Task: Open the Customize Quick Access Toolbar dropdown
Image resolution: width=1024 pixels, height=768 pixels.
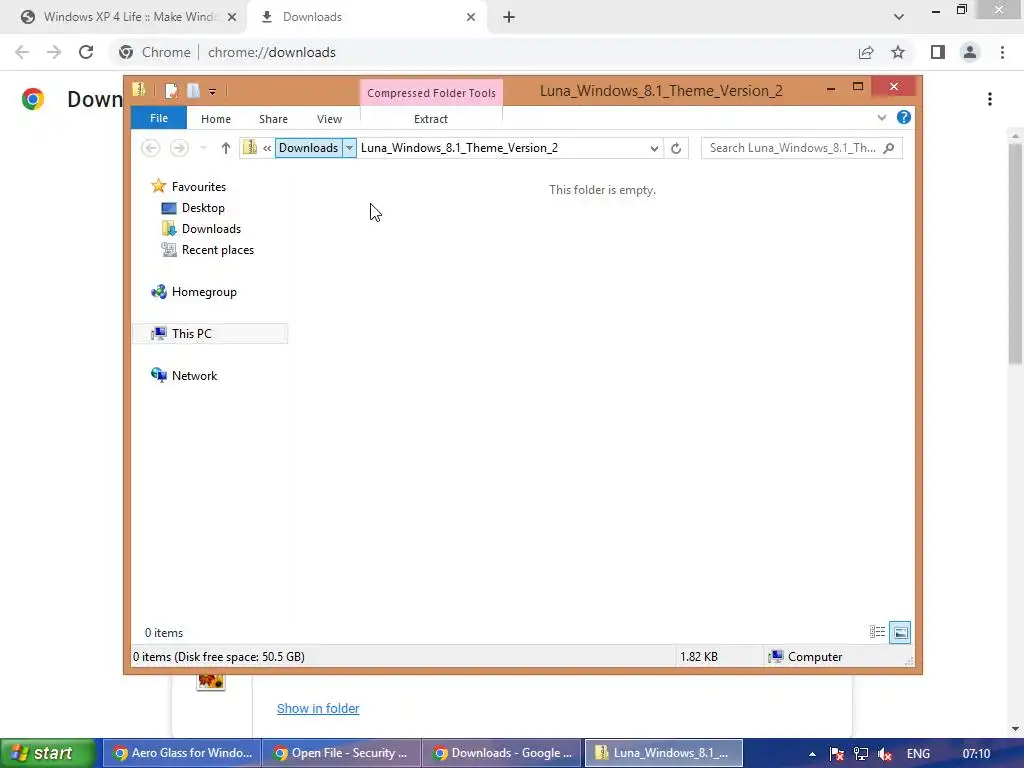Action: point(212,91)
